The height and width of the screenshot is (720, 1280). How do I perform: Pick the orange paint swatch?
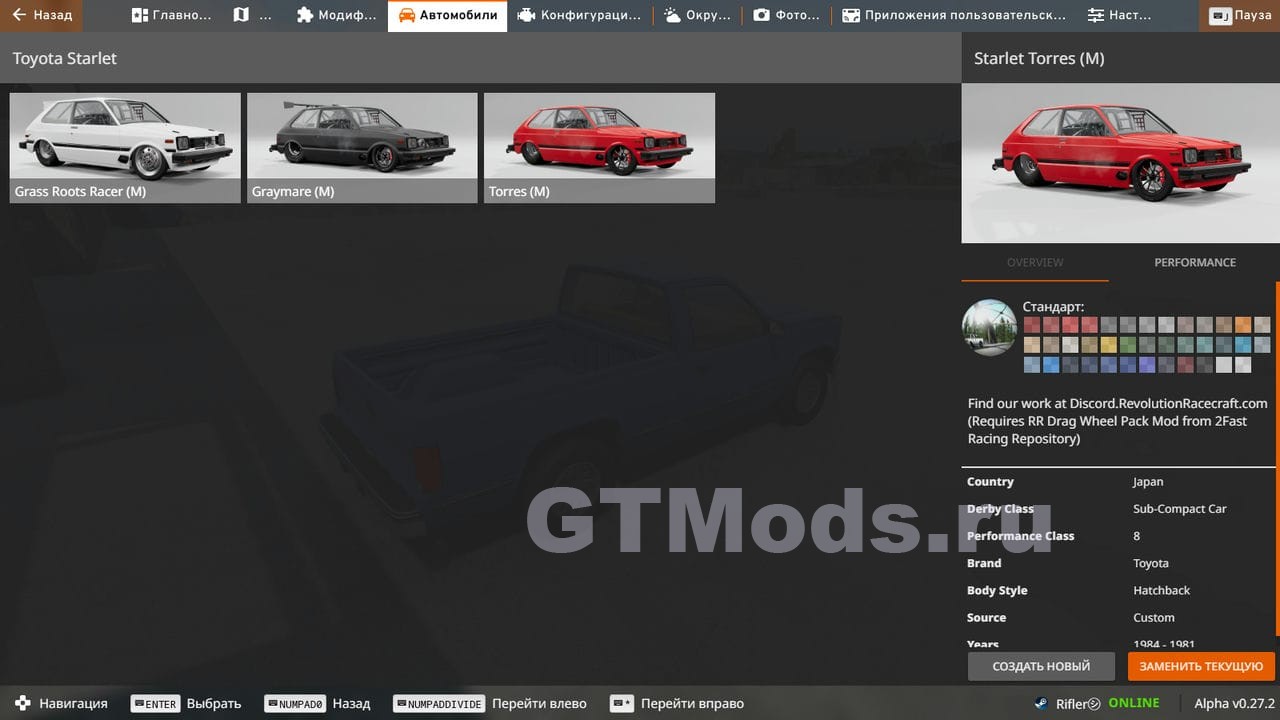click(x=1243, y=325)
